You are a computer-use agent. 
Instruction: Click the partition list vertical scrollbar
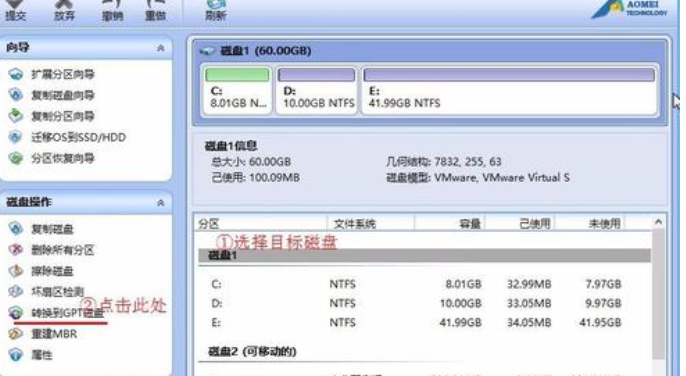coord(658,294)
